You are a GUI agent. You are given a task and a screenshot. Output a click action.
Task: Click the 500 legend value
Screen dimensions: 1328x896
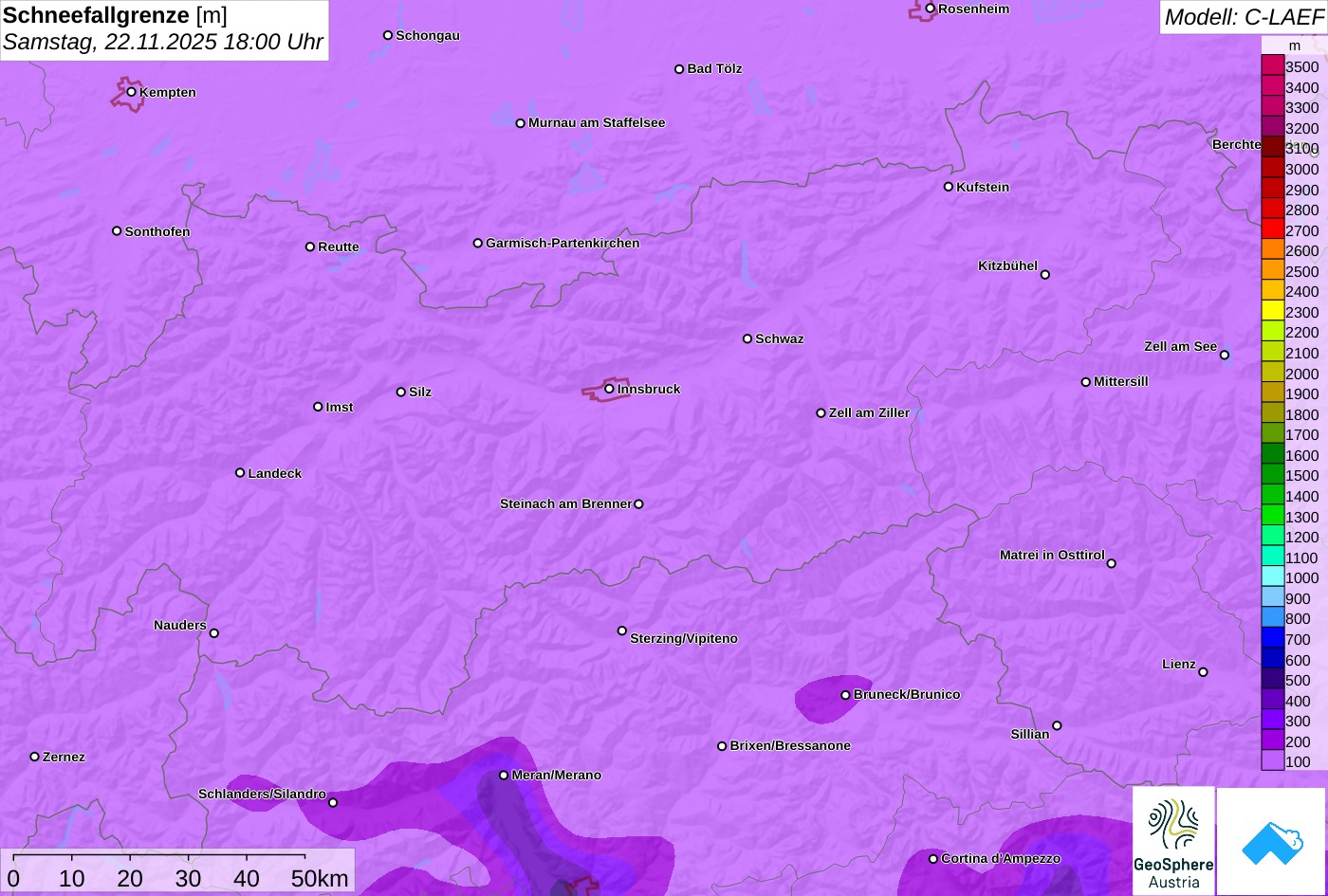pyautogui.click(x=1298, y=681)
